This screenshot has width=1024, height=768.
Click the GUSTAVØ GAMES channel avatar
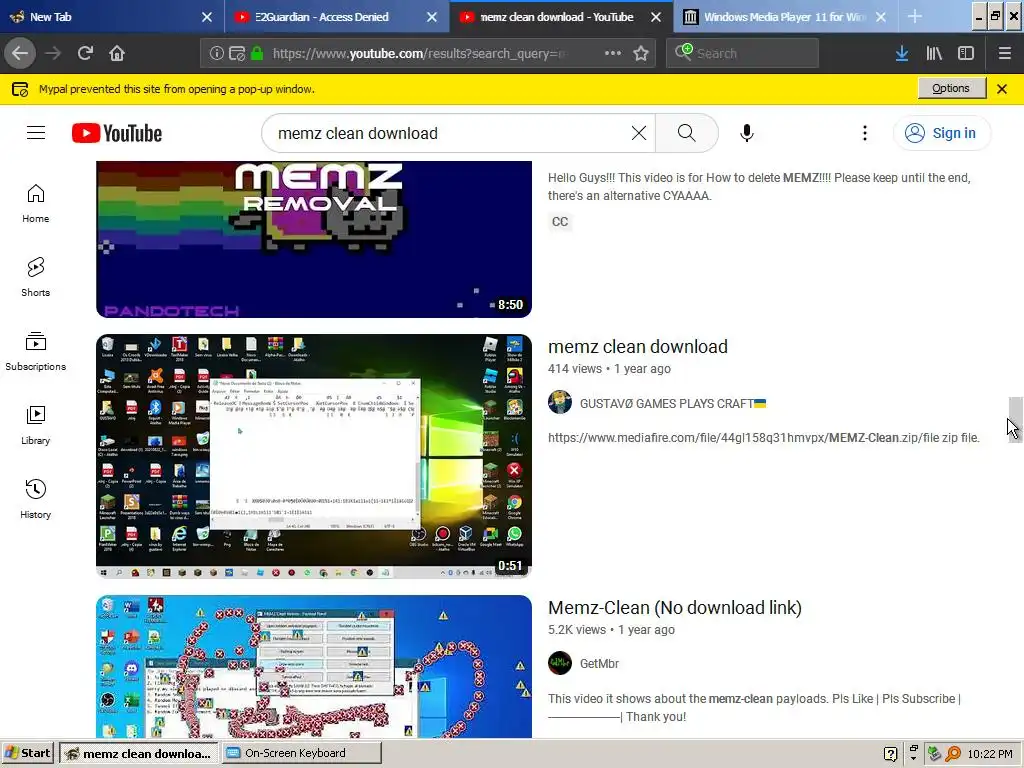click(560, 402)
